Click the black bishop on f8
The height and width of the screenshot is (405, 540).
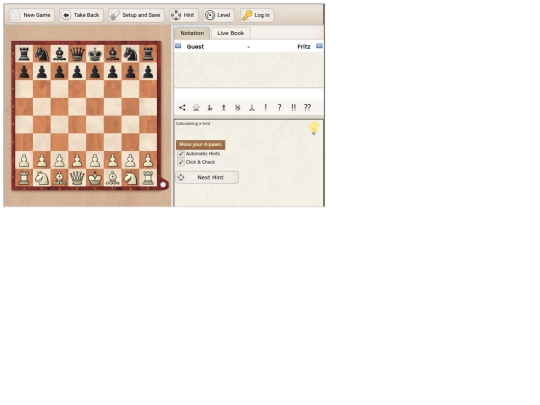click(x=113, y=54)
